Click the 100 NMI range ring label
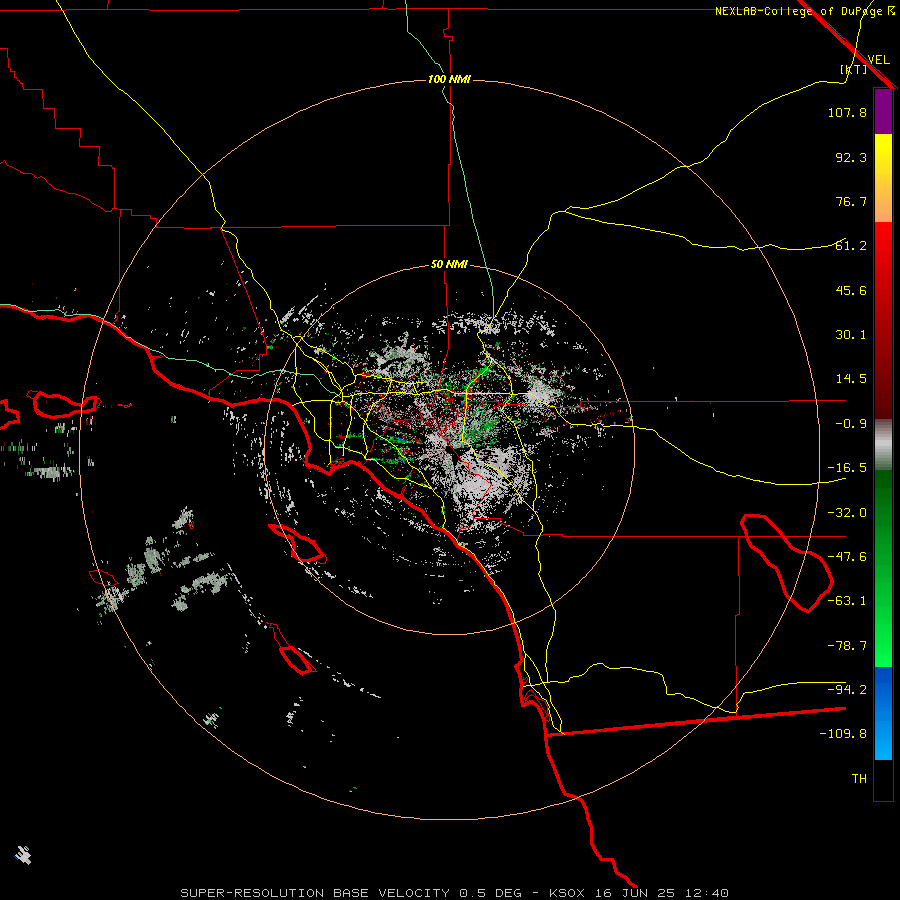Screen dimensions: 900x900 (x=449, y=79)
